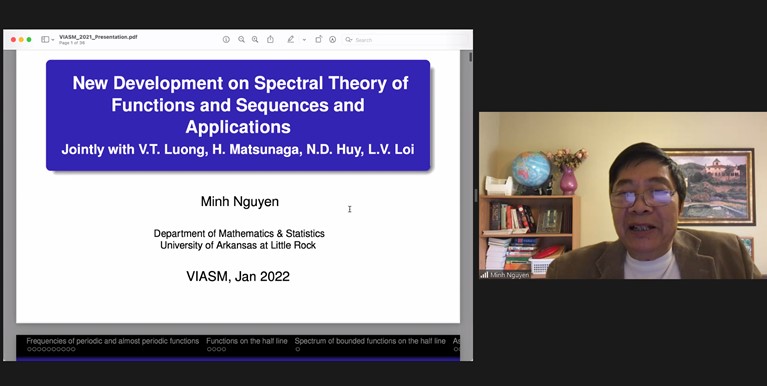Click into the Search field
The height and width of the screenshot is (386, 767).
[406, 40]
